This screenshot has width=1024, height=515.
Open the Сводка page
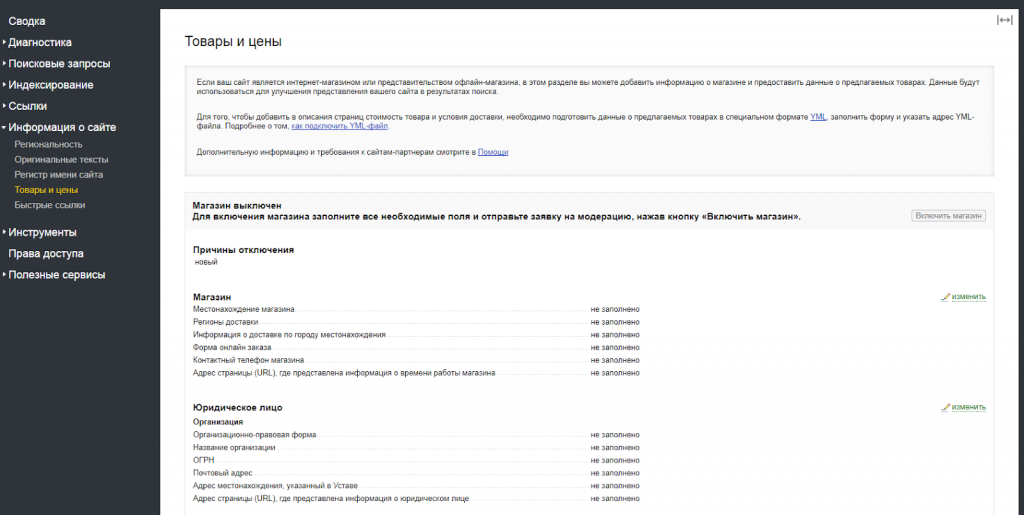[27, 22]
